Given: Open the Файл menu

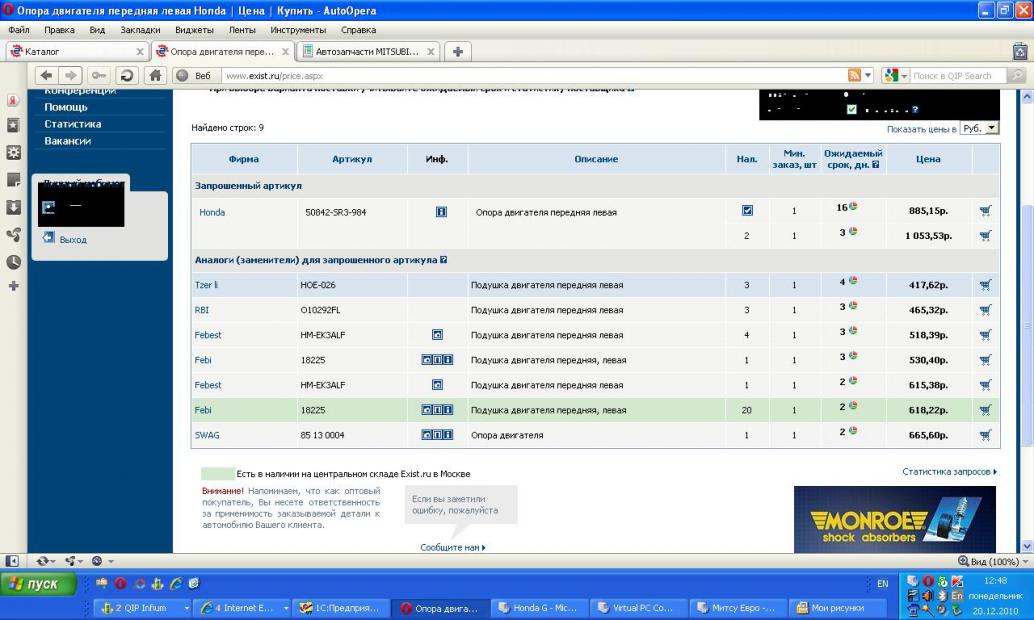Looking at the screenshot, I should [18, 30].
